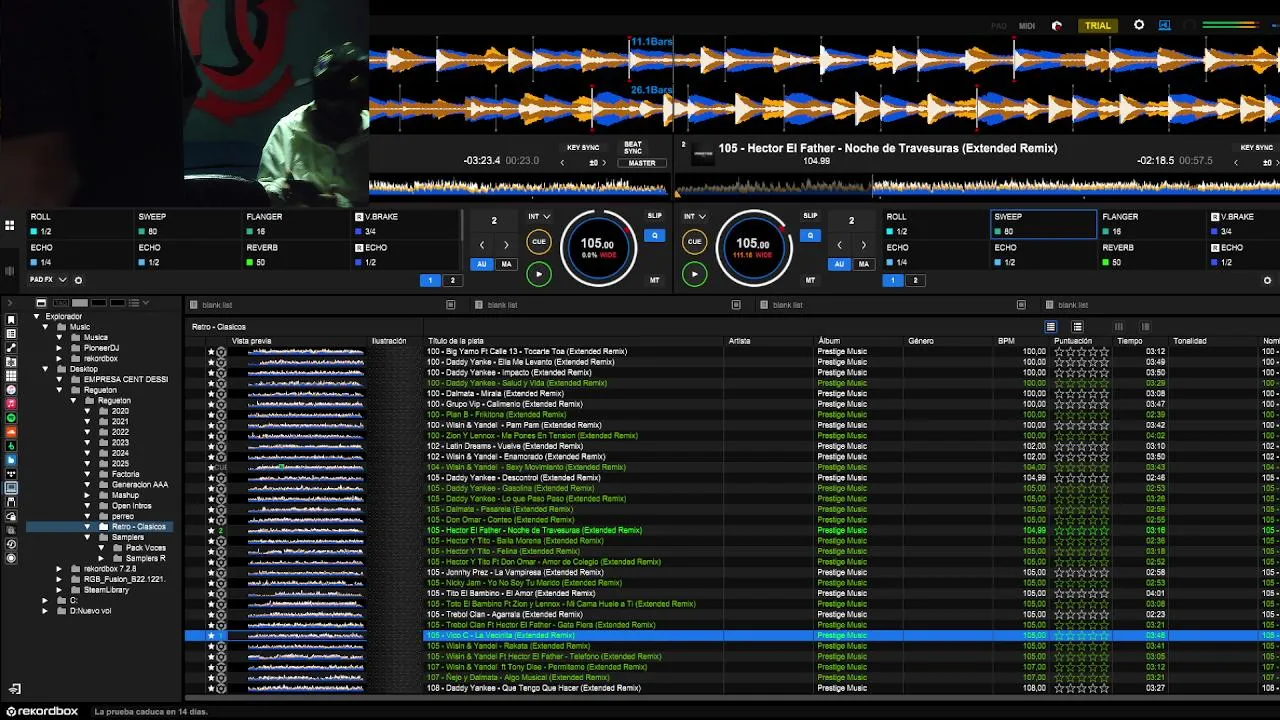Screen dimensions: 1280x720
Task: Trigger V.BRAKE 3/4 pad on right deck
Action: pos(1245,224)
